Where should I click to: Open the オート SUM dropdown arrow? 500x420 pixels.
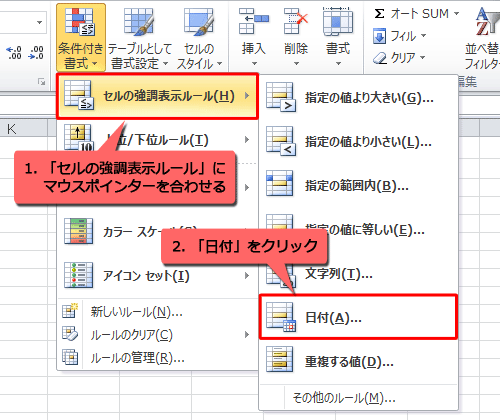[457, 14]
